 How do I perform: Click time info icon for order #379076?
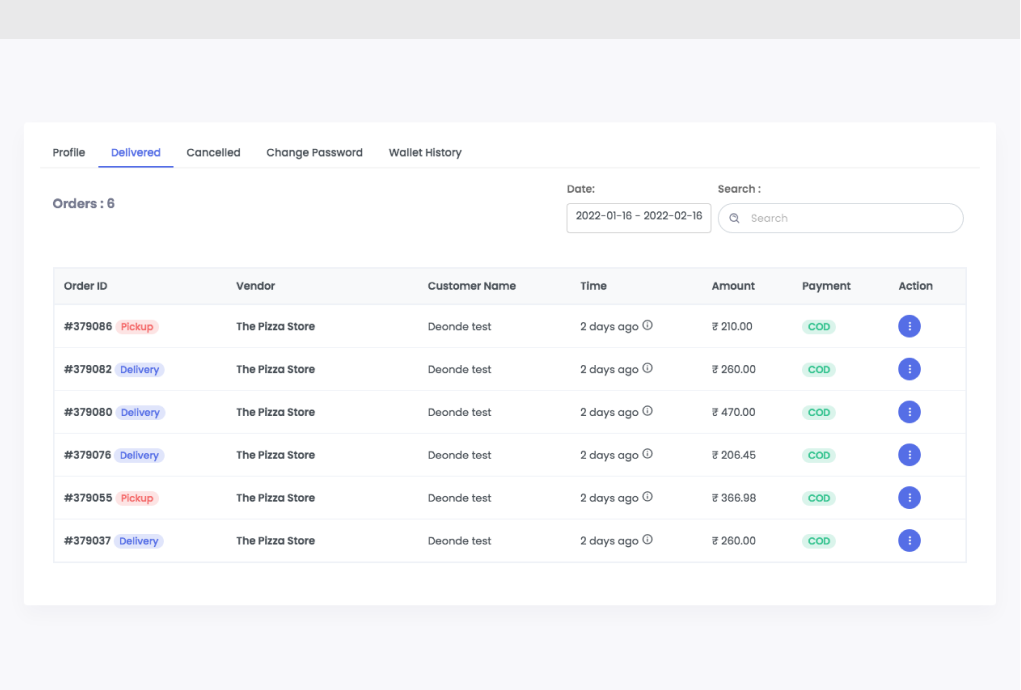click(x=647, y=454)
